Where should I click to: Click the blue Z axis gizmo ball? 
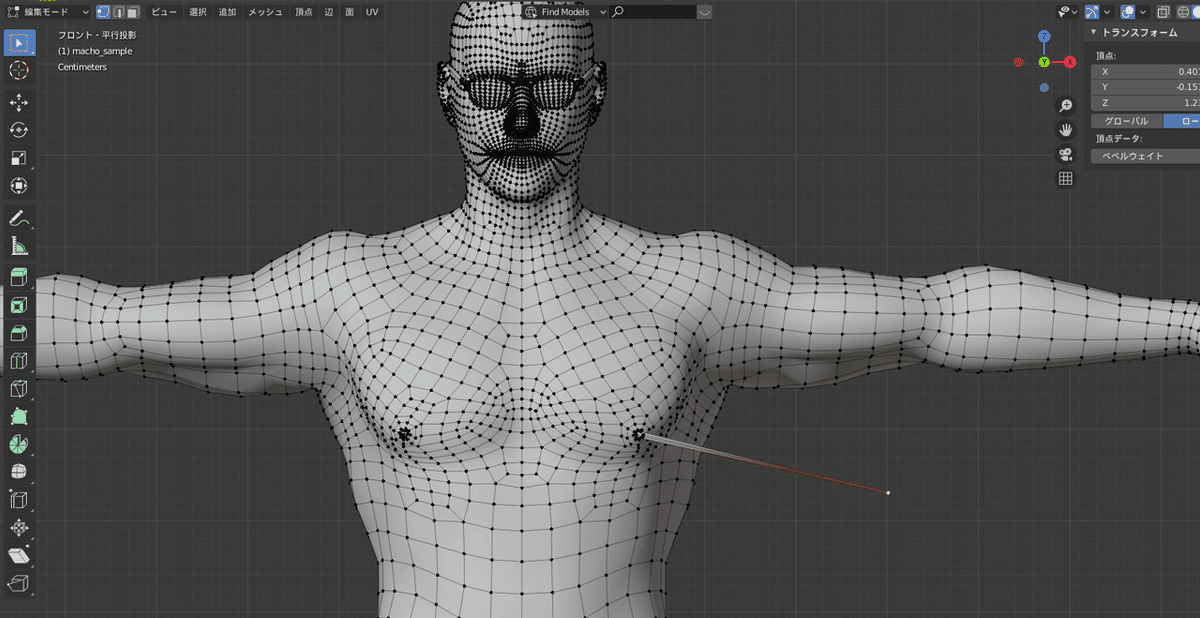(x=1044, y=36)
